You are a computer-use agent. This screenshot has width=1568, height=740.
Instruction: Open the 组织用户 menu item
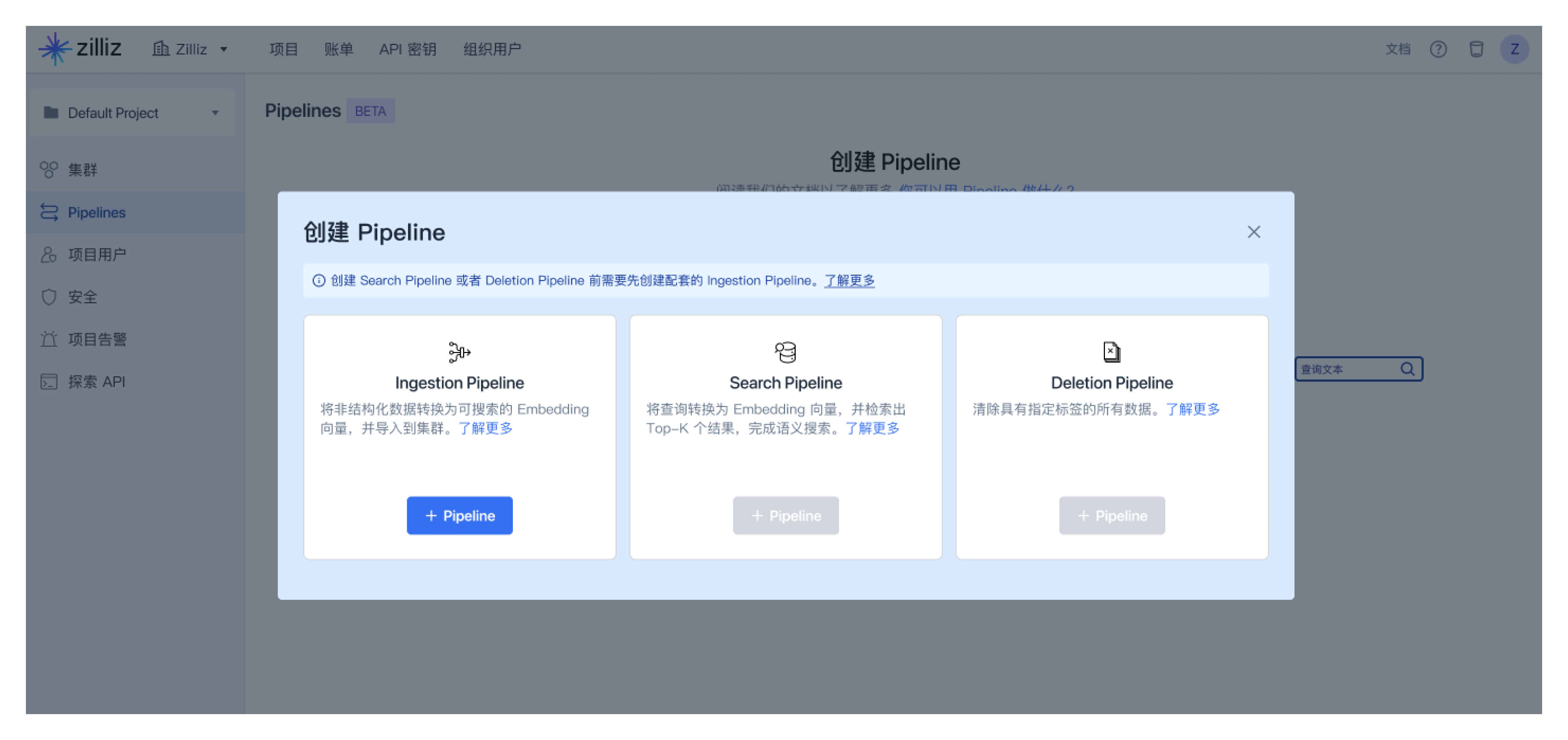(492, 49)
